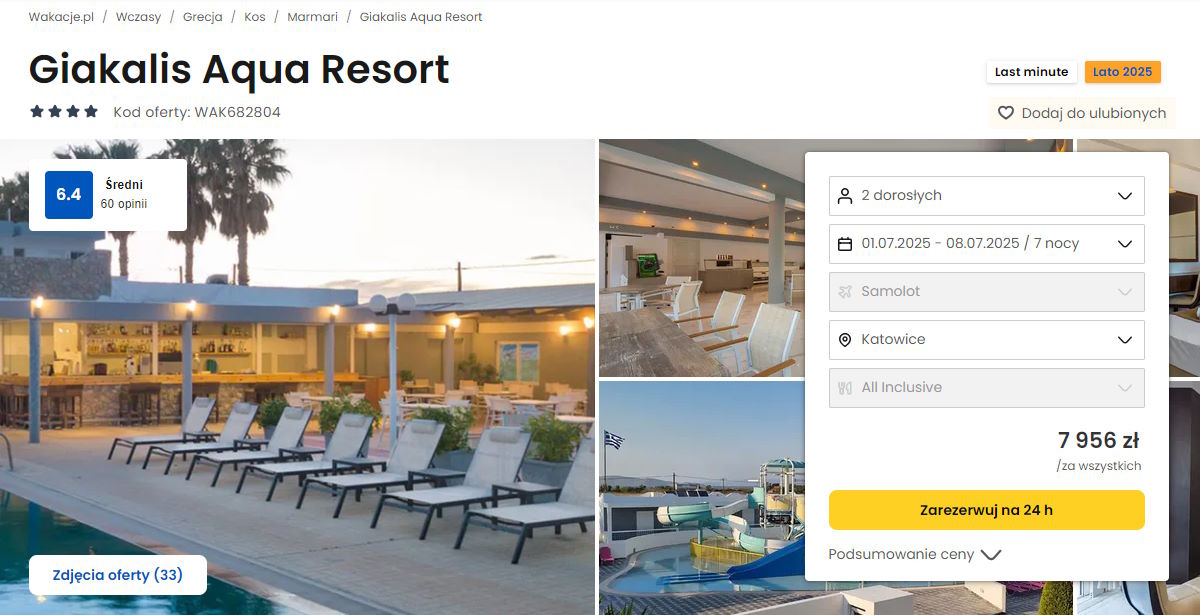
Task: Open the Wczasy breadcrumb link
Action: (x=138, y=17)
